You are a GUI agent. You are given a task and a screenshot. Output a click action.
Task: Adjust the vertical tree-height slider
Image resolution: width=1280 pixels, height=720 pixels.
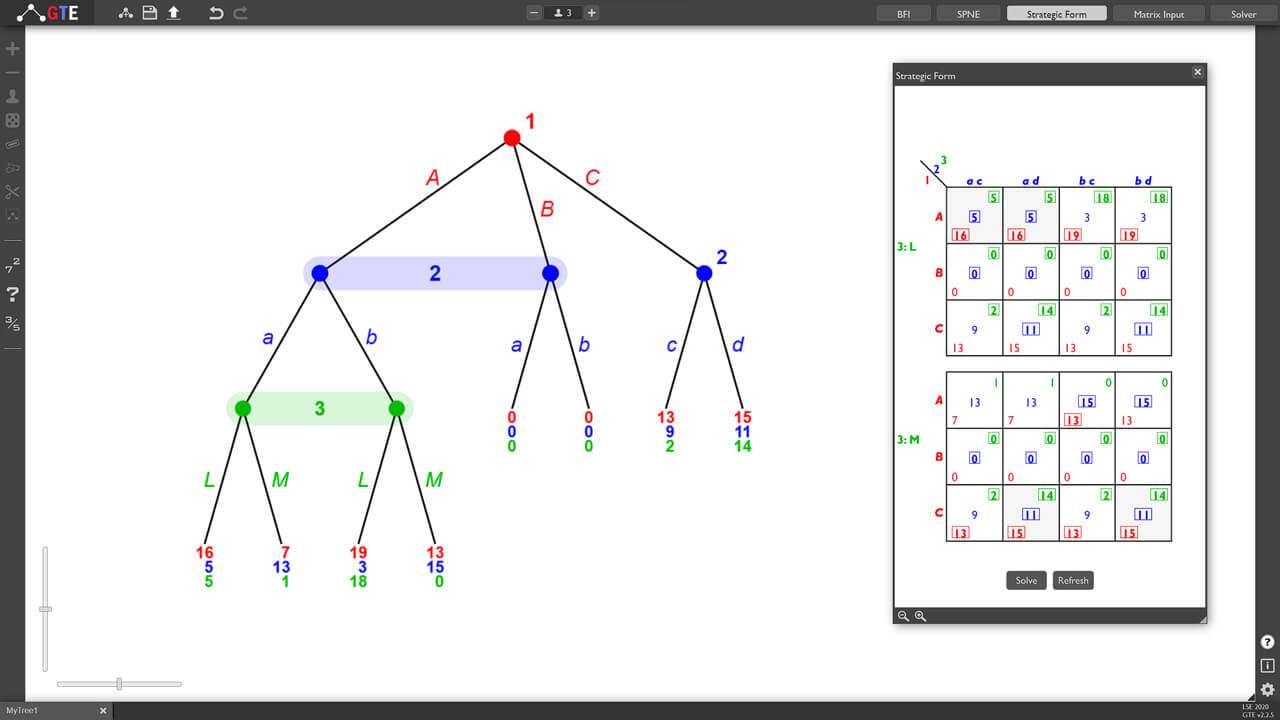pyautogui.click(x=45, y=609)
